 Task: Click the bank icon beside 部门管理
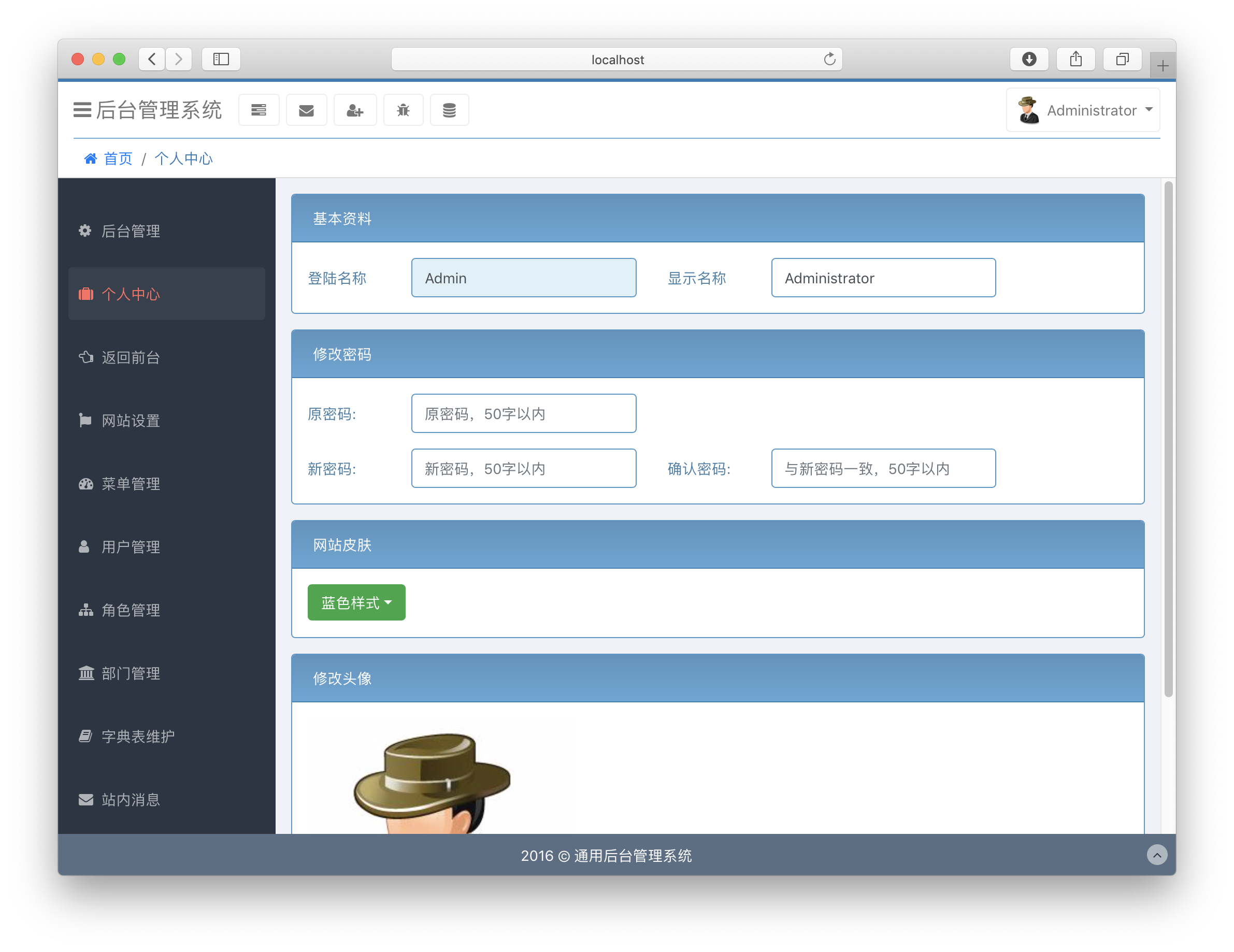[86, 673]
